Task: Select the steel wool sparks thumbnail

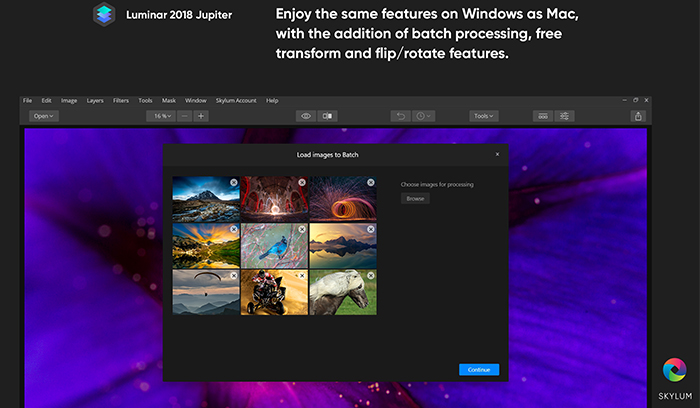Action: point(343,199)
